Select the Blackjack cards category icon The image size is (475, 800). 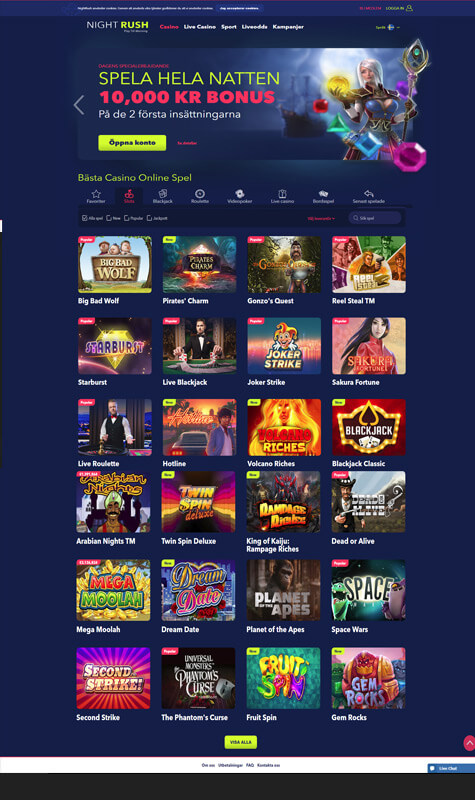pyautogui.click(x=163, y=193)
